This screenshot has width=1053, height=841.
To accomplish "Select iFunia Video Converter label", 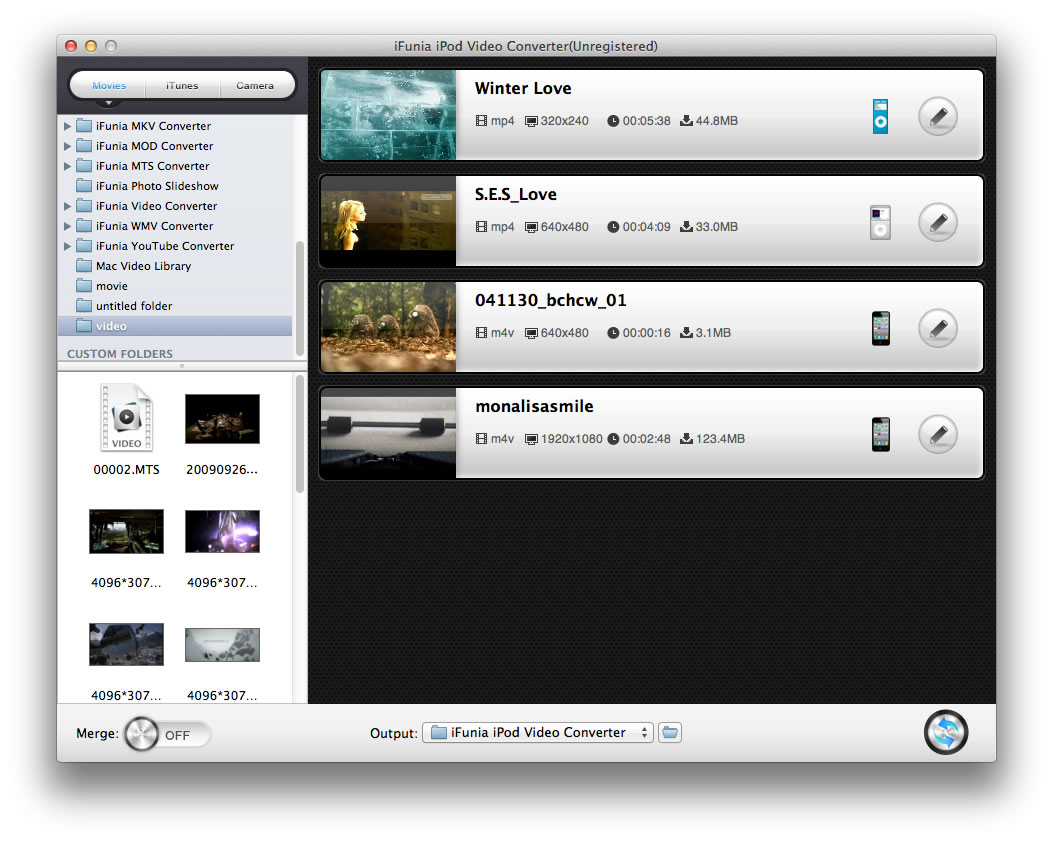I will coord(156,206).
